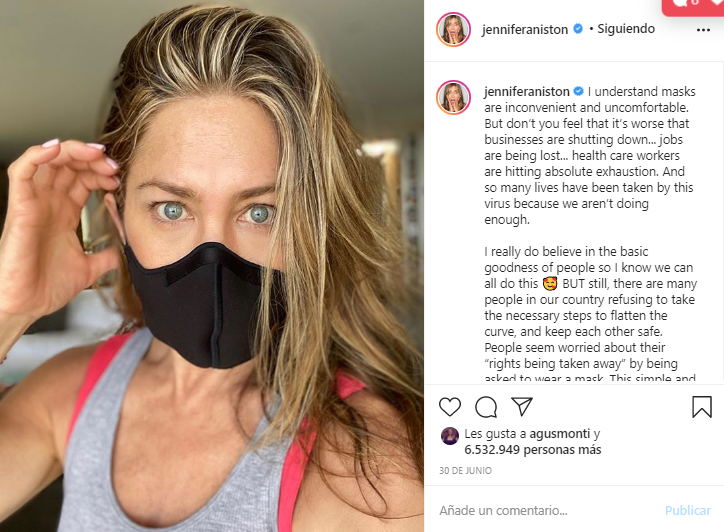Open jenniferaniston profile from the header username
The width and height of the screenshot is (724, 532).
(525, 29)
